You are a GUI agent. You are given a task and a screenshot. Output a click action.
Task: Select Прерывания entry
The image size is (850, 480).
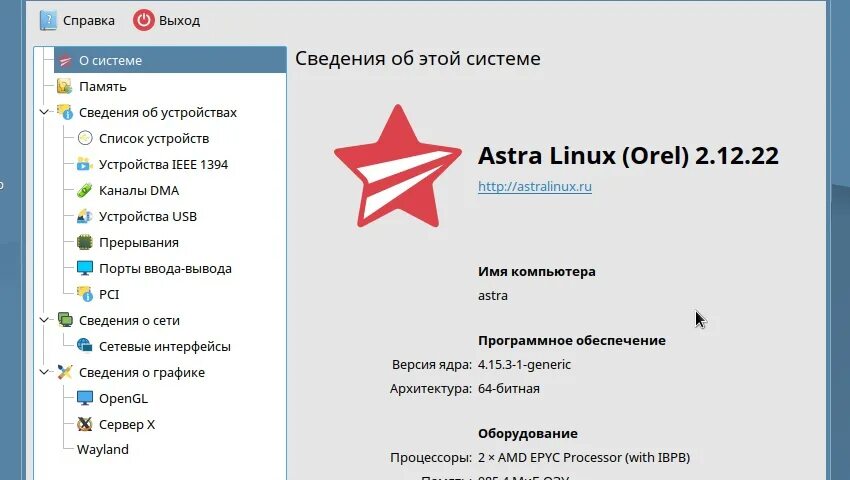click(139, 242)
